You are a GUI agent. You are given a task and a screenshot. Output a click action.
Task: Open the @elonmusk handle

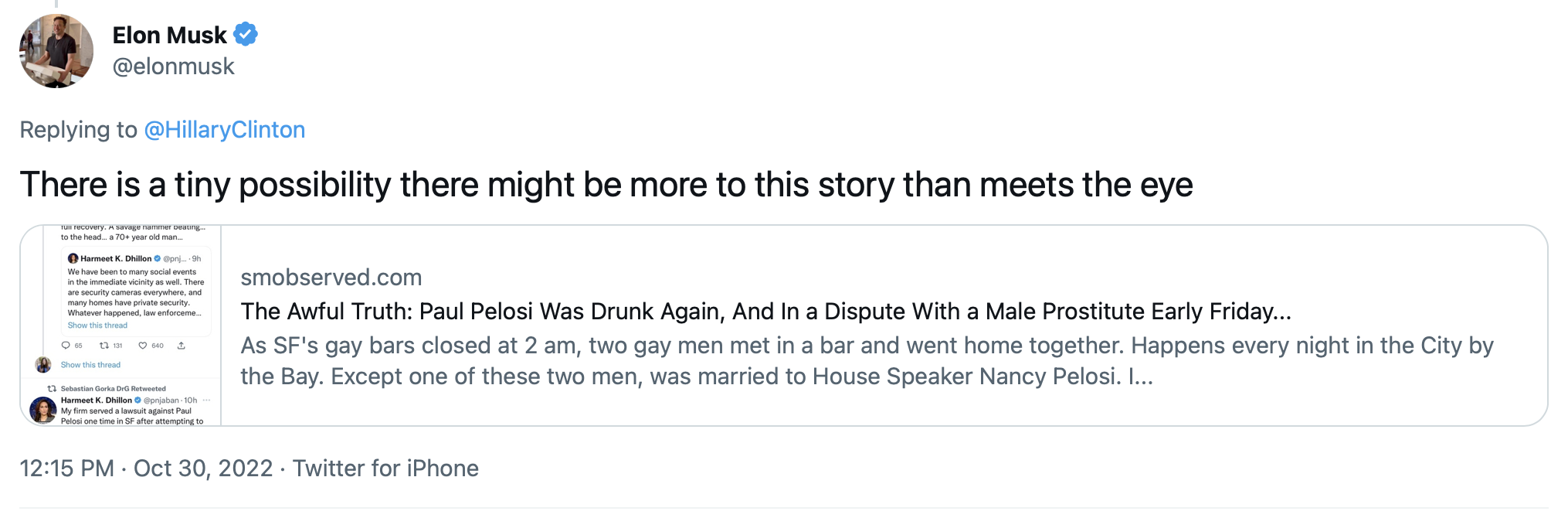point(173,67)
